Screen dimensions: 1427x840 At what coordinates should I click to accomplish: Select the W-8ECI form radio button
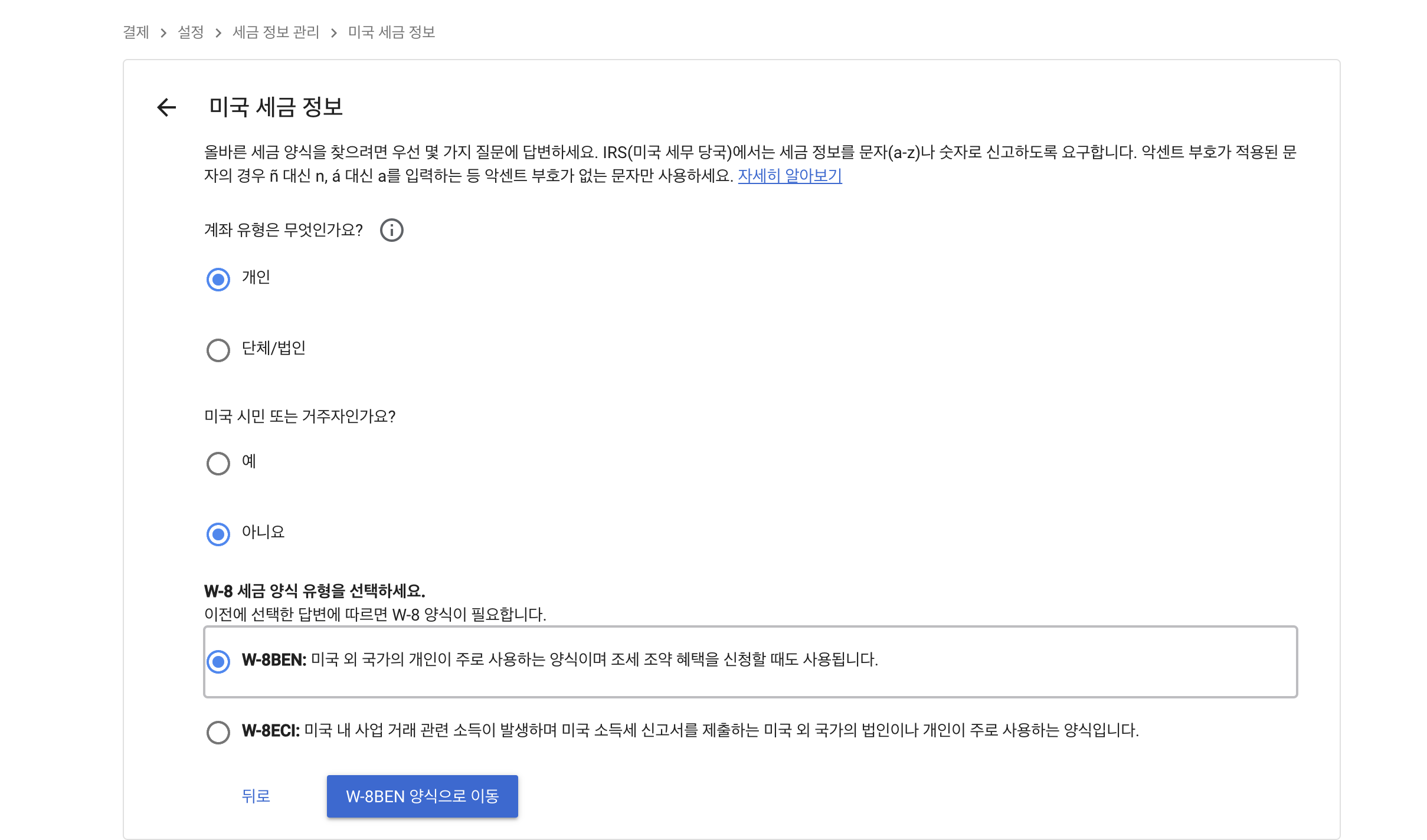218,732
